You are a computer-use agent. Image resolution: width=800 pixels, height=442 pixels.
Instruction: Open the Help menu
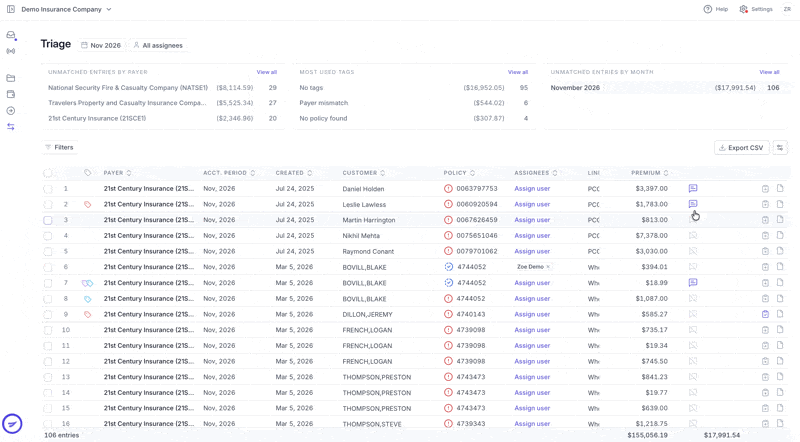point(716,9)
